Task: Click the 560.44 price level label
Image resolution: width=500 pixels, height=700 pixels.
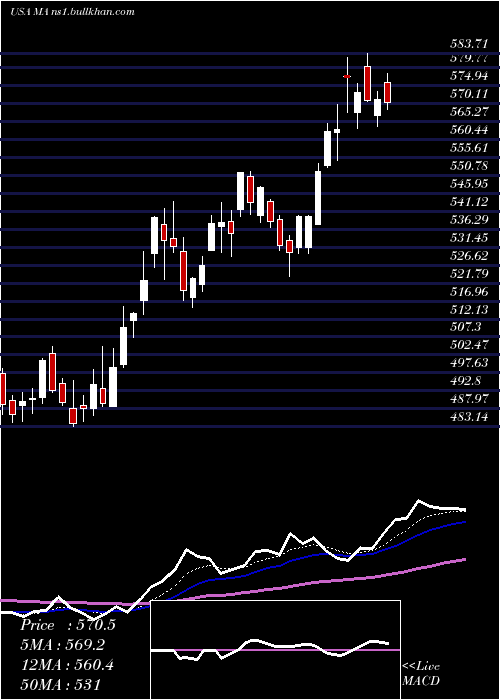Action: (x=469, y=130)
